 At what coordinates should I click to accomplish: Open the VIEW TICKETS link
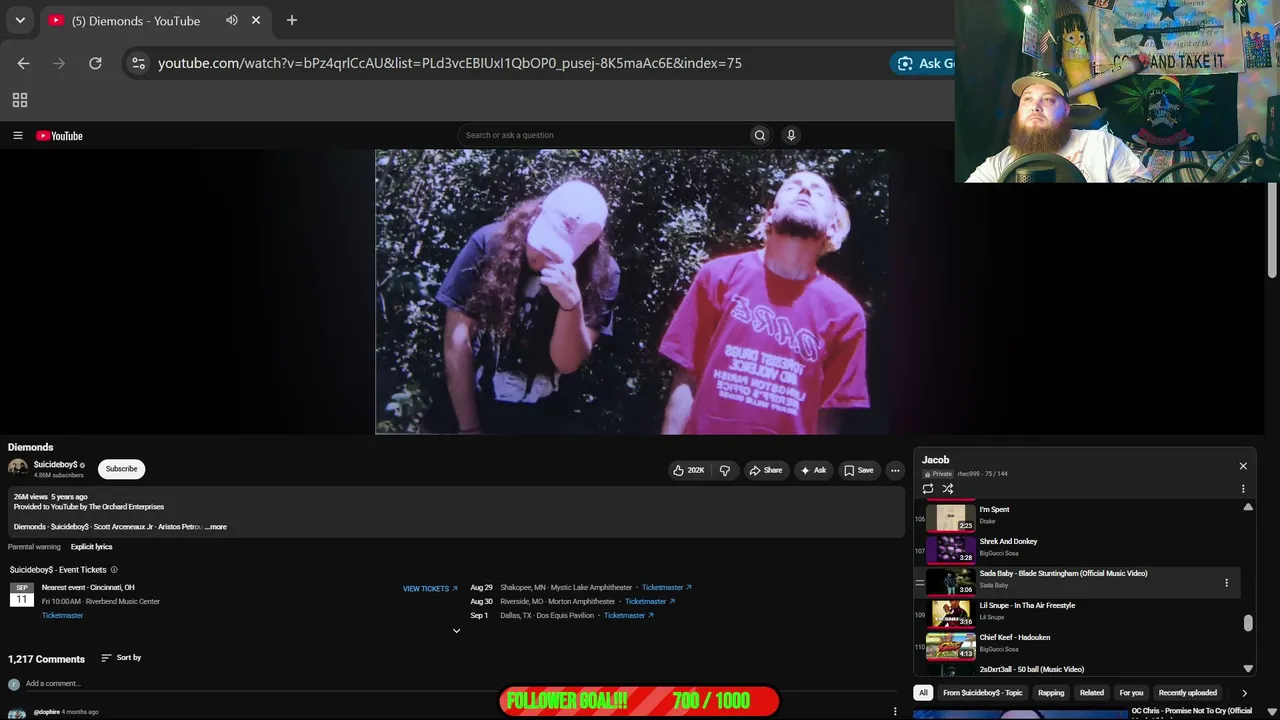pos(430,589)
